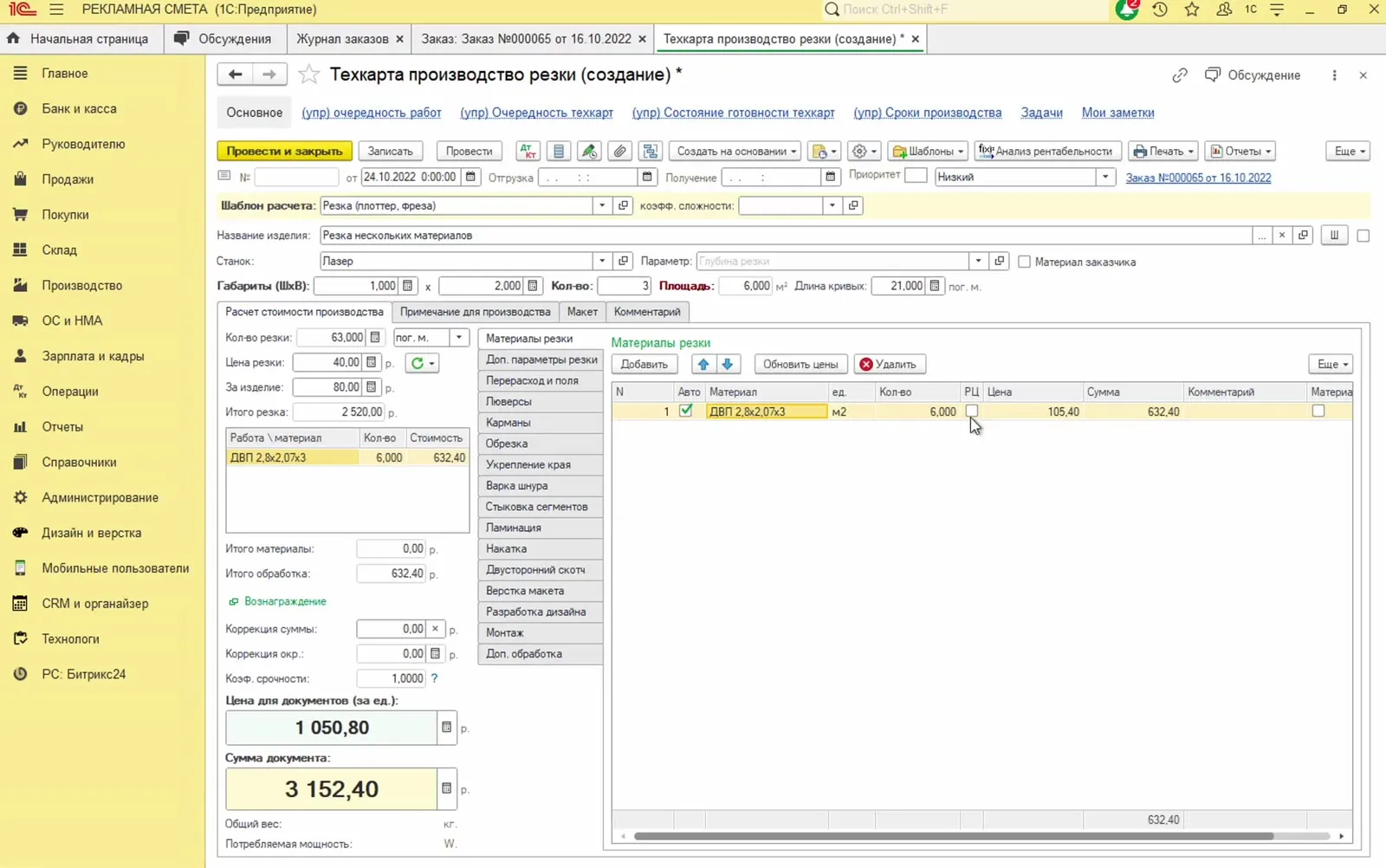Click the back navigation arrow
The width and height of the screenshot is (1386, 868).
[x=235, y=74]
